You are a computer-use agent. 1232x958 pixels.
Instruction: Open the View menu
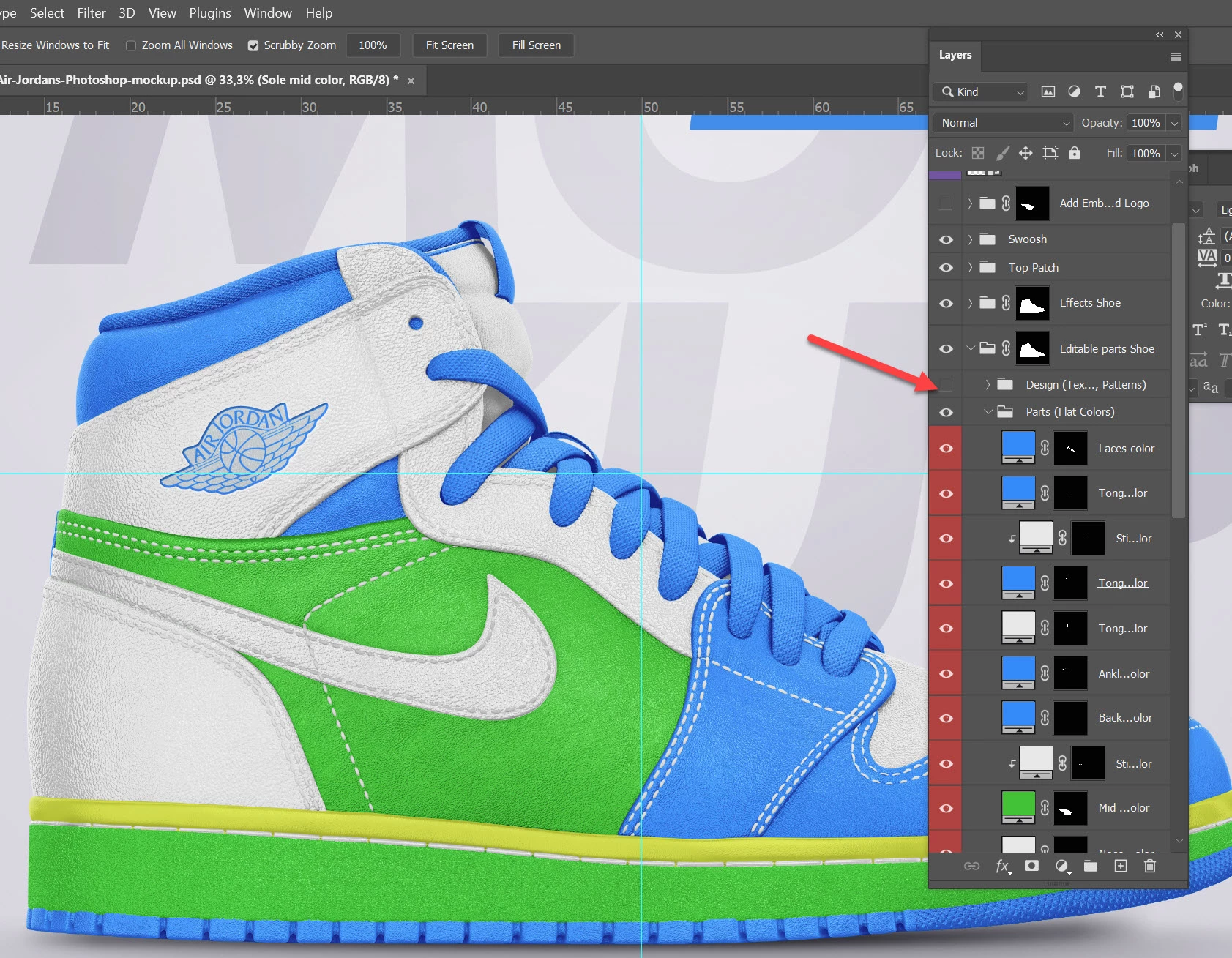(163, 13)
